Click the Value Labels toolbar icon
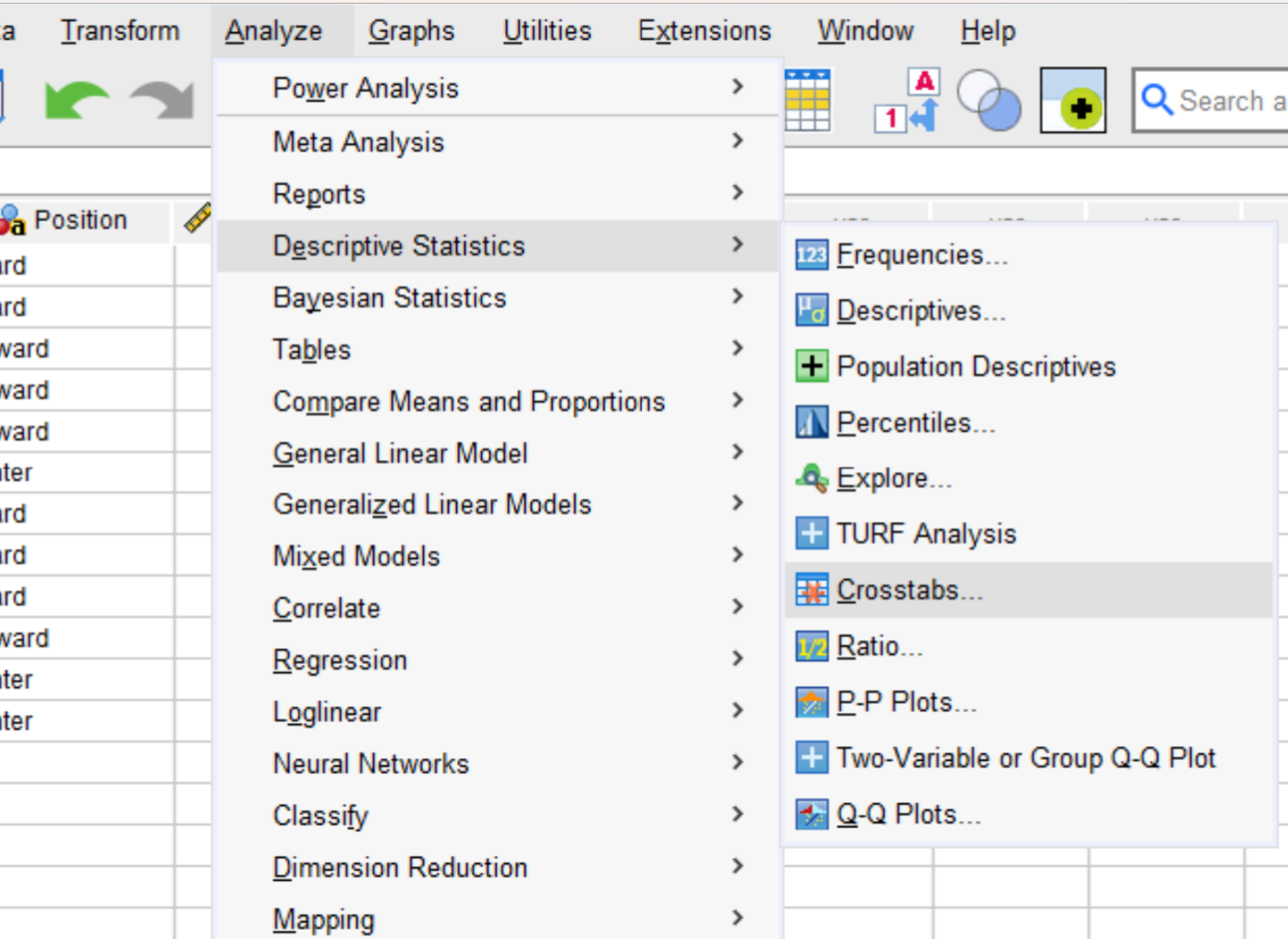 [906, 101]
